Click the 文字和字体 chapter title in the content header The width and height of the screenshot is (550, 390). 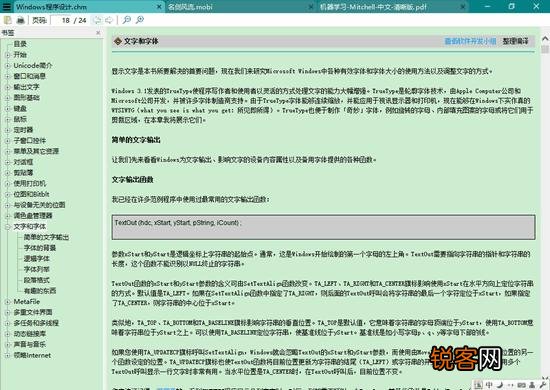click(141, 41)
